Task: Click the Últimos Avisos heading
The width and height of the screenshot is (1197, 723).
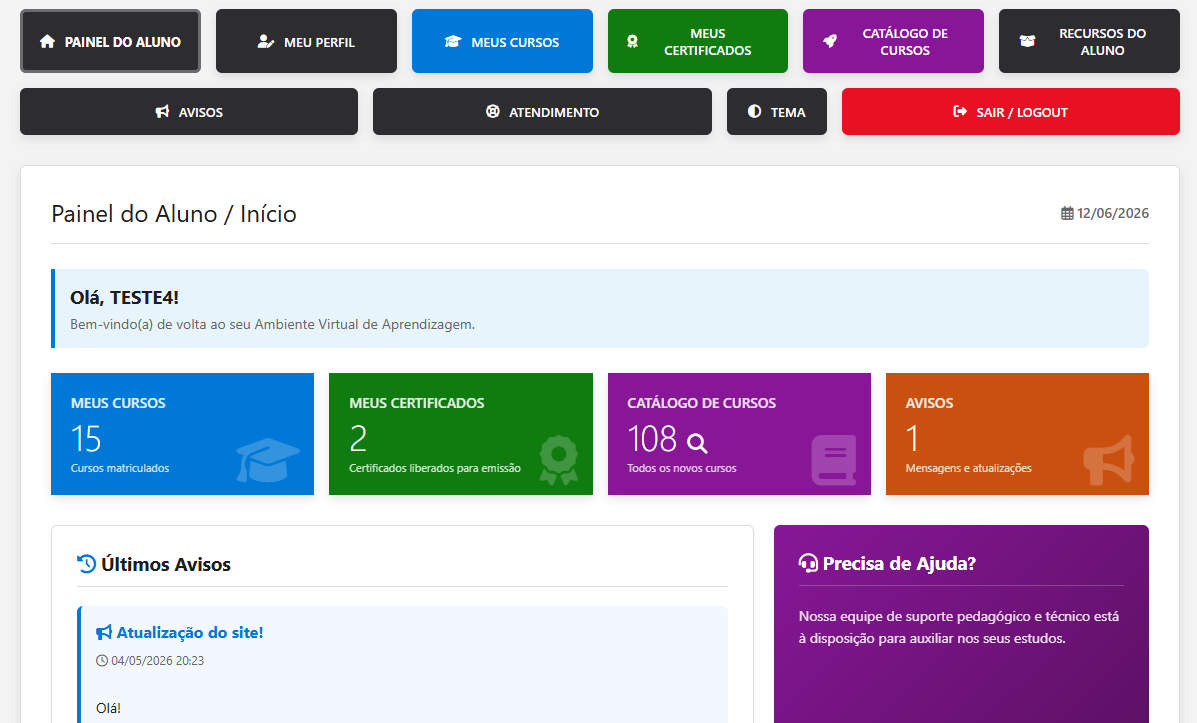Action: click(166, 564)
